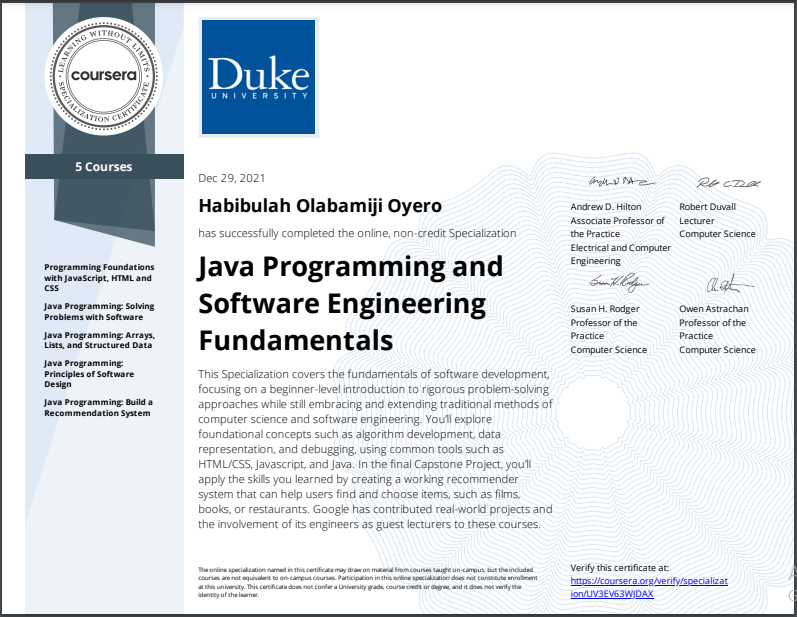Click the name "Owen Astrachan"
Image resolution: width=797 pixels, height=617 pixels.
click(x=714, y=309)
